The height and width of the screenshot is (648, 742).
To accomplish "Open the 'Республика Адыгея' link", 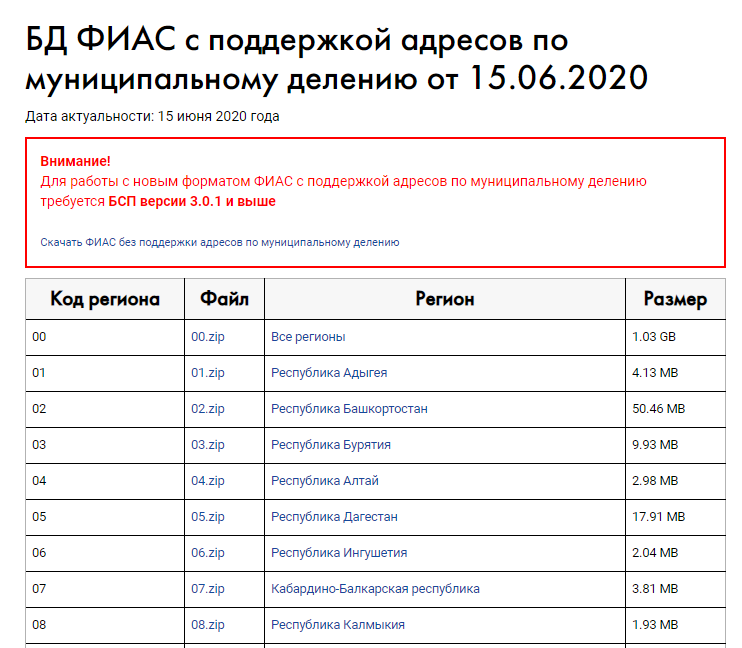I will click(x=329, y=373).
